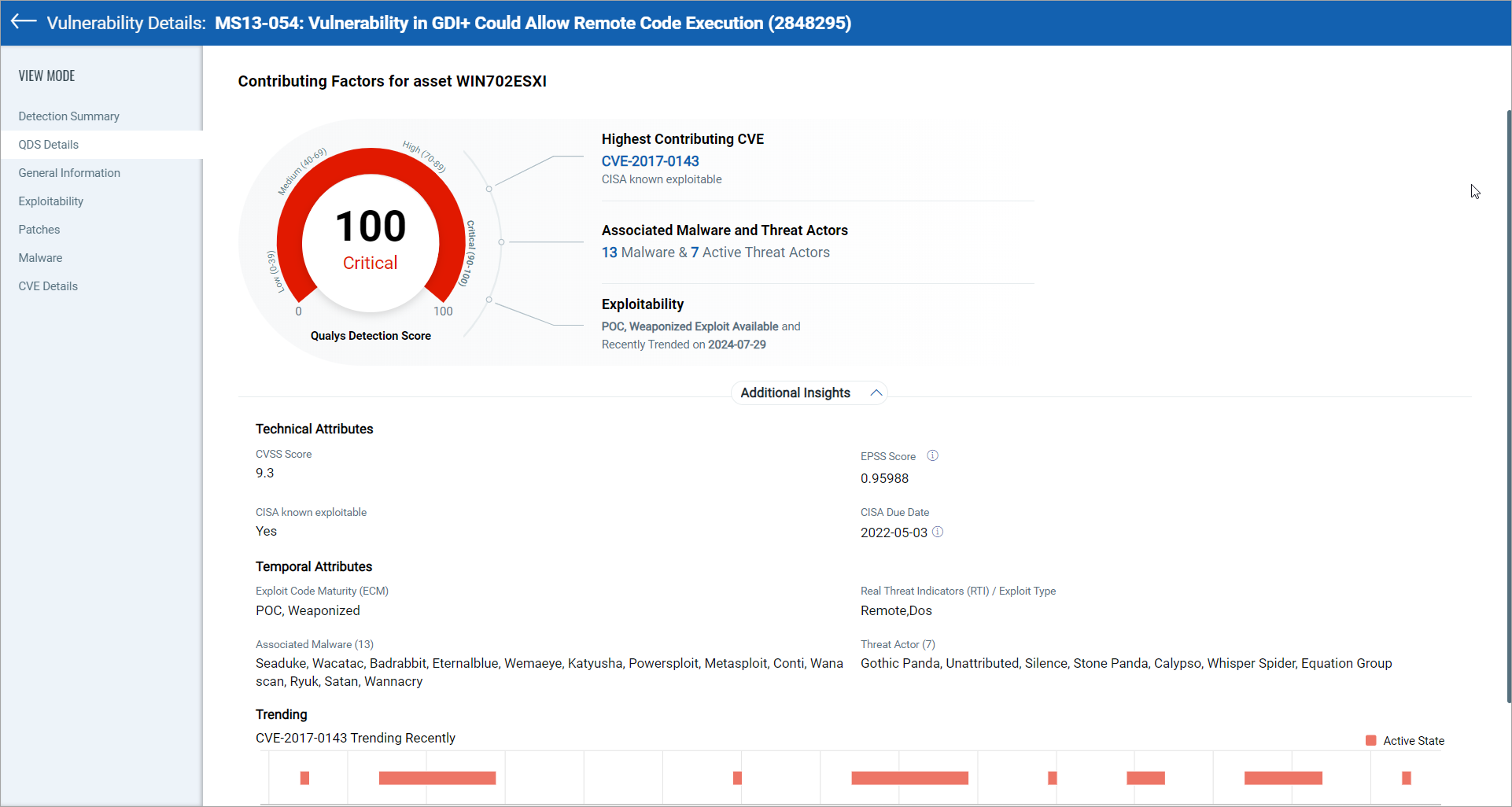Click the last trending marker on the right
The width and height of the screenshot is (1512, 807).
(1407, 778)
